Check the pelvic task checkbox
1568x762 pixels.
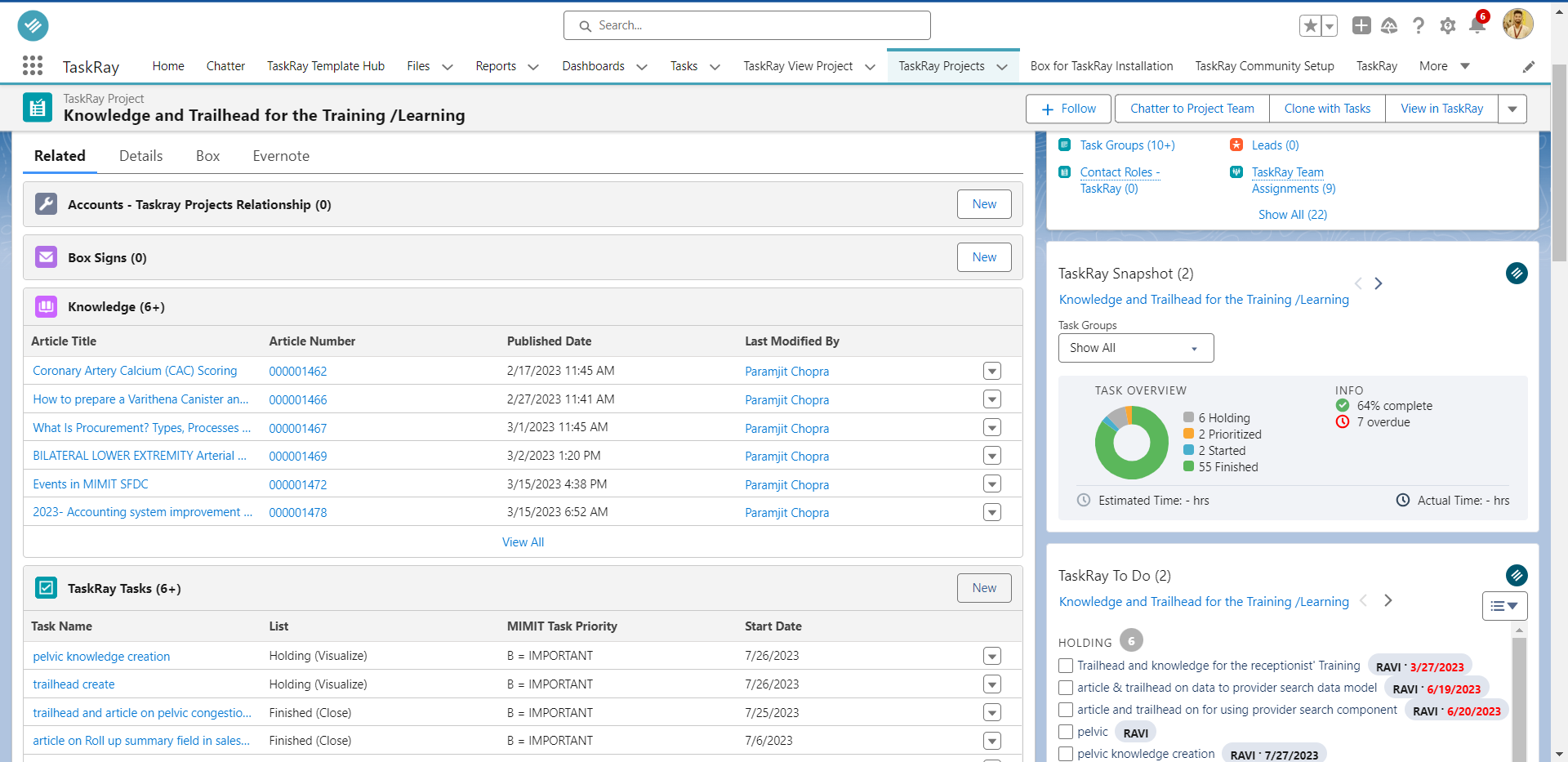pyautogui.click(x=1065, y=732)
